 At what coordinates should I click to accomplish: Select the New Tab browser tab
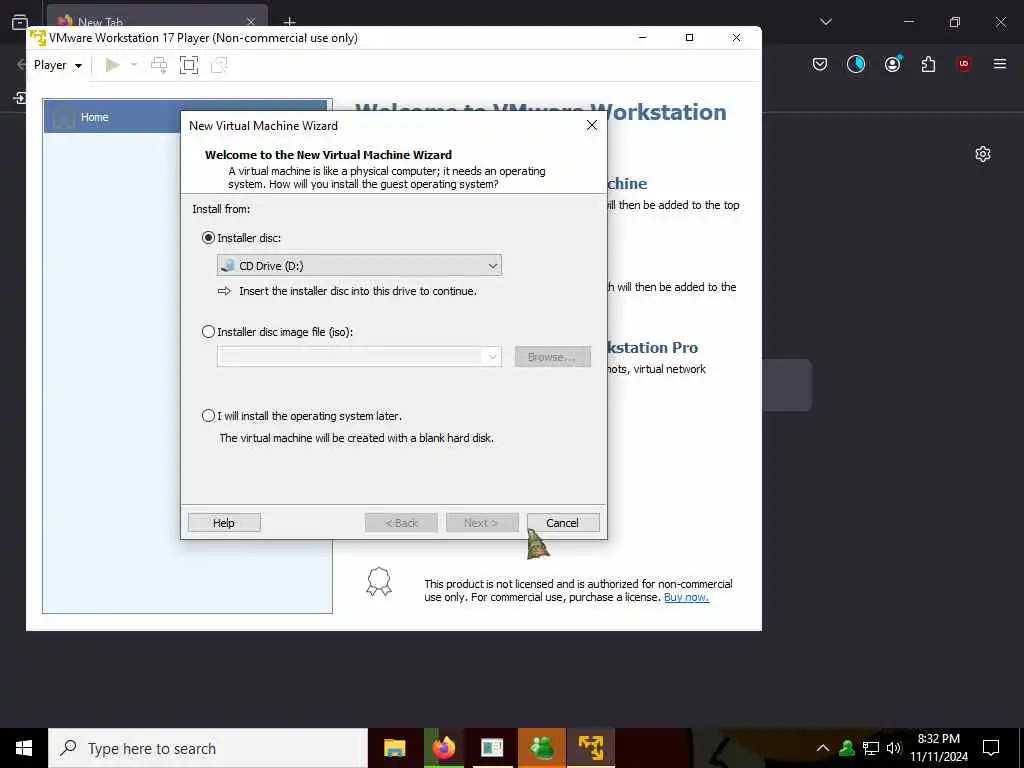[x=157, y=18]
